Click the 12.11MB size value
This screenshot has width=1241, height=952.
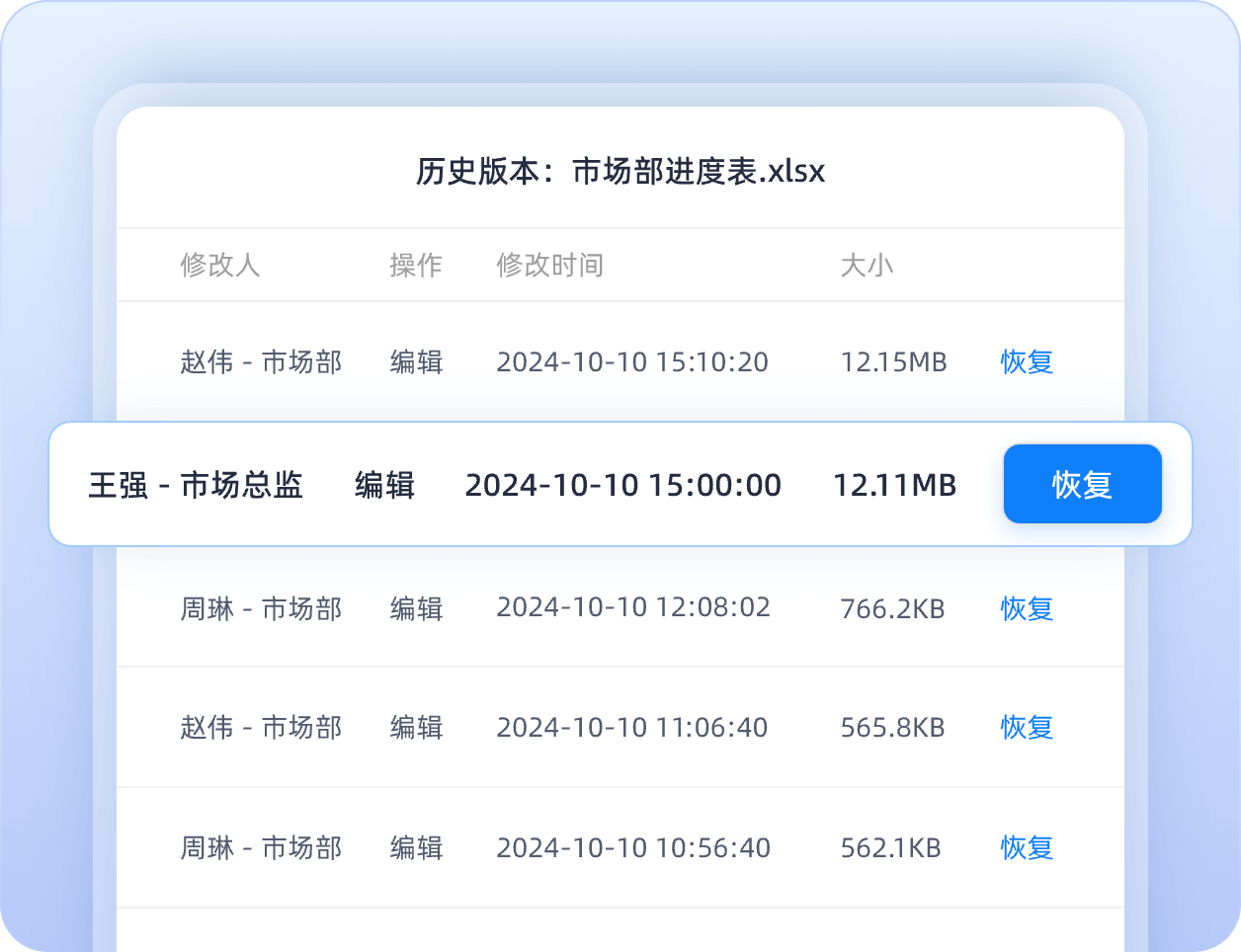(894, 485)
